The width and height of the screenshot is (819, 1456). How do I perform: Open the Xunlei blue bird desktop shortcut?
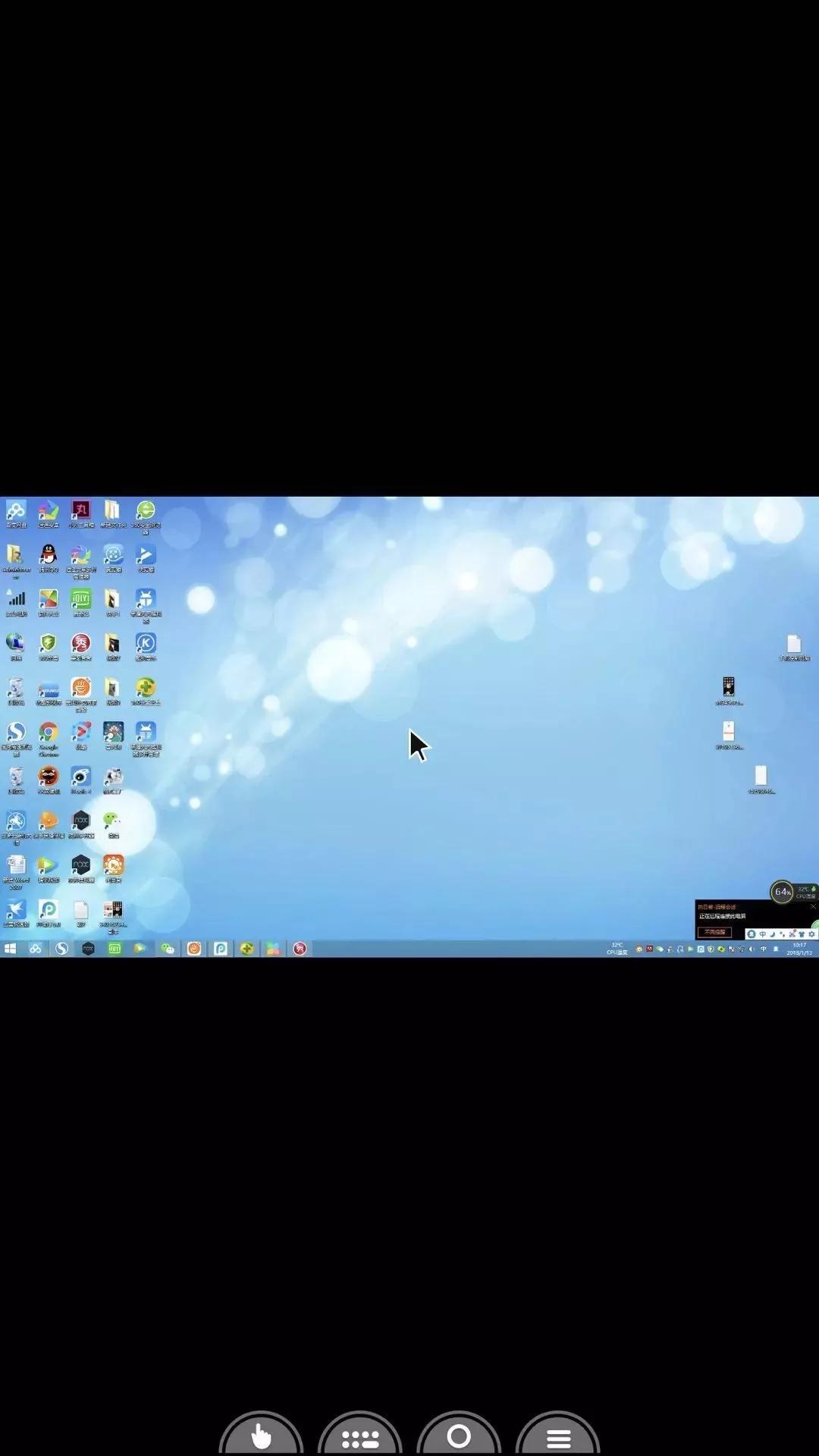(x=16, y=912)
